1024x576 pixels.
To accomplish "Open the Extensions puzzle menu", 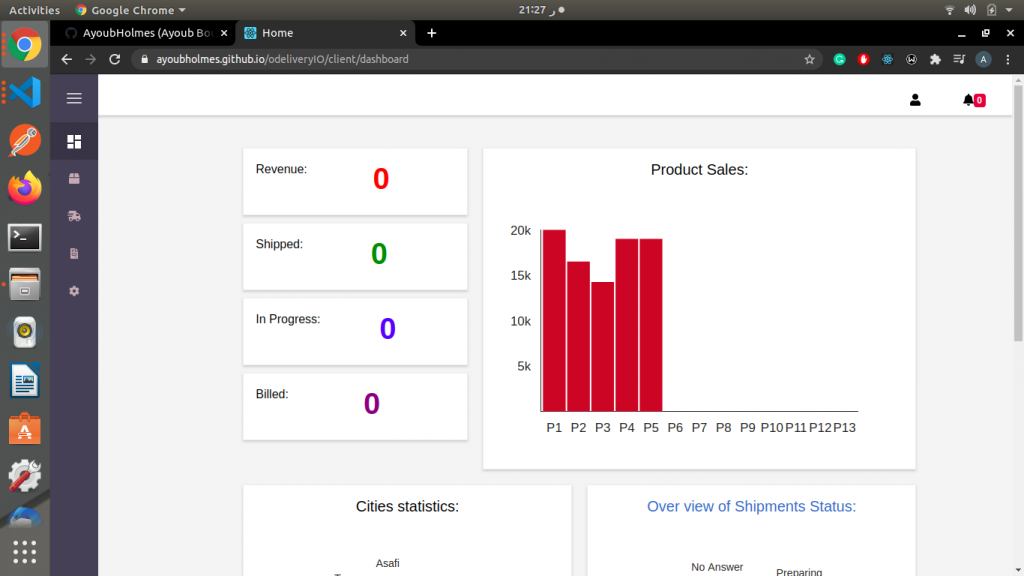I will [x=935, y=59].
